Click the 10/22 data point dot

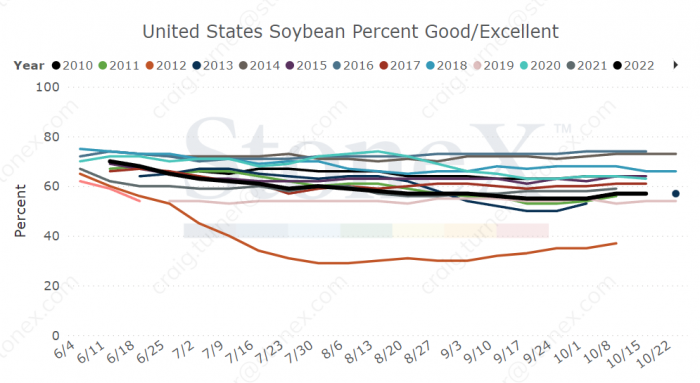click(x=676, y=194)
